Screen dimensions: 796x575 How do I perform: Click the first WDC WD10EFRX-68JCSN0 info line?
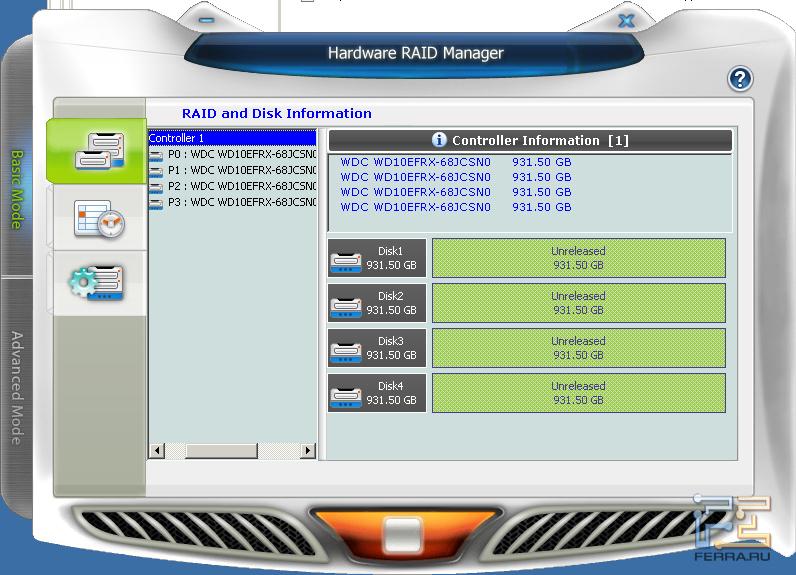(456, 162)
